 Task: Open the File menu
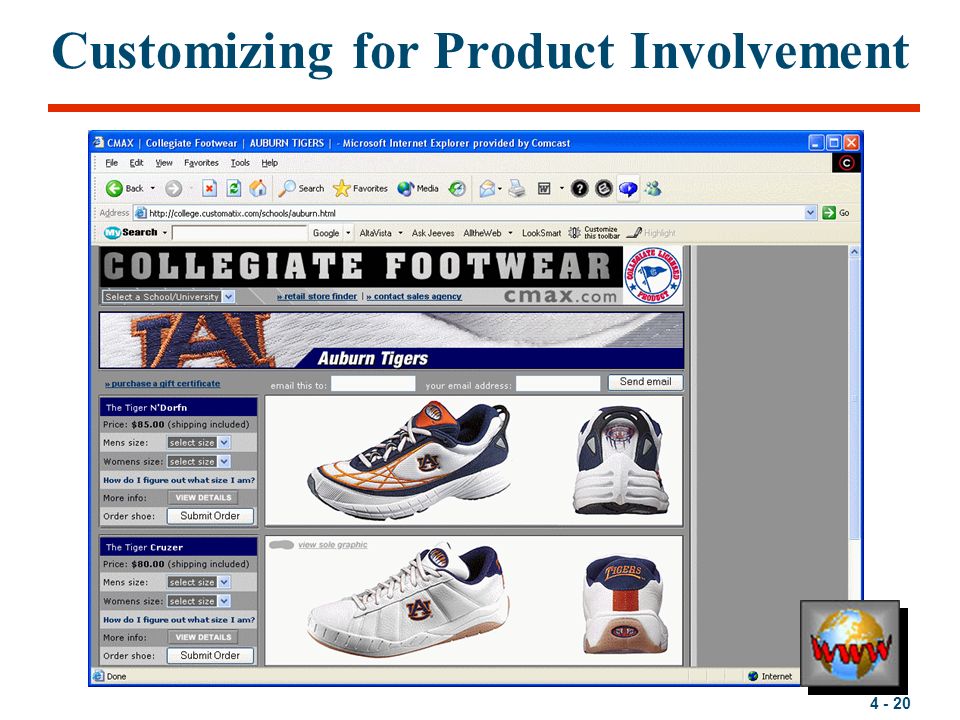[111, 163]
